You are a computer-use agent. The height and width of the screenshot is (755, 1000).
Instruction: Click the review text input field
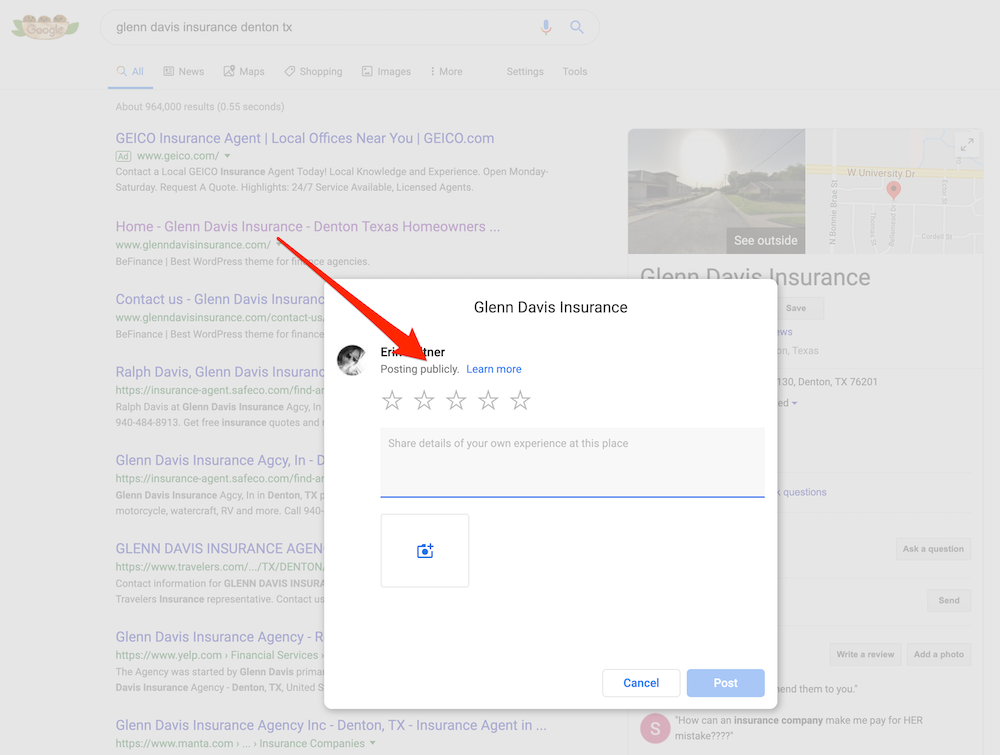click(573, 462)
